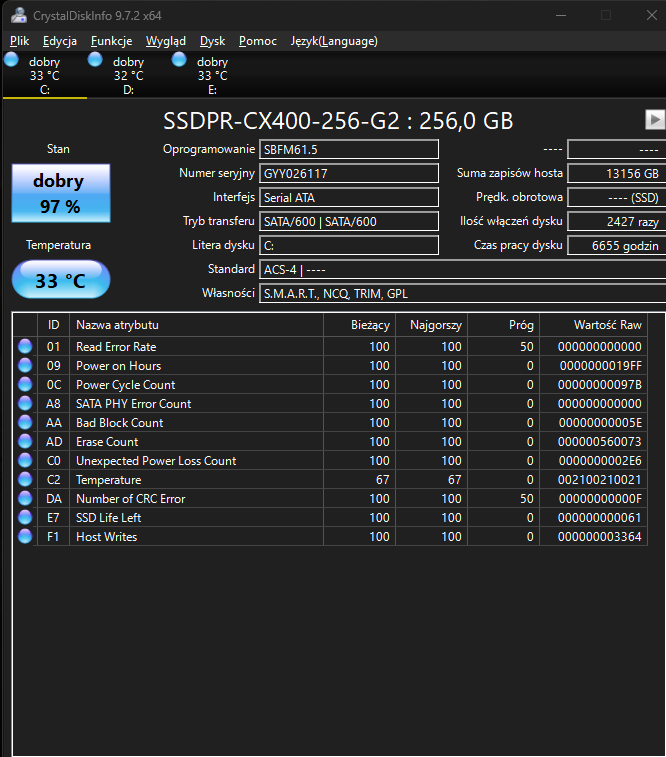Click the serial number field GYY026117
The image size is (666, 757).
(348, 173)
